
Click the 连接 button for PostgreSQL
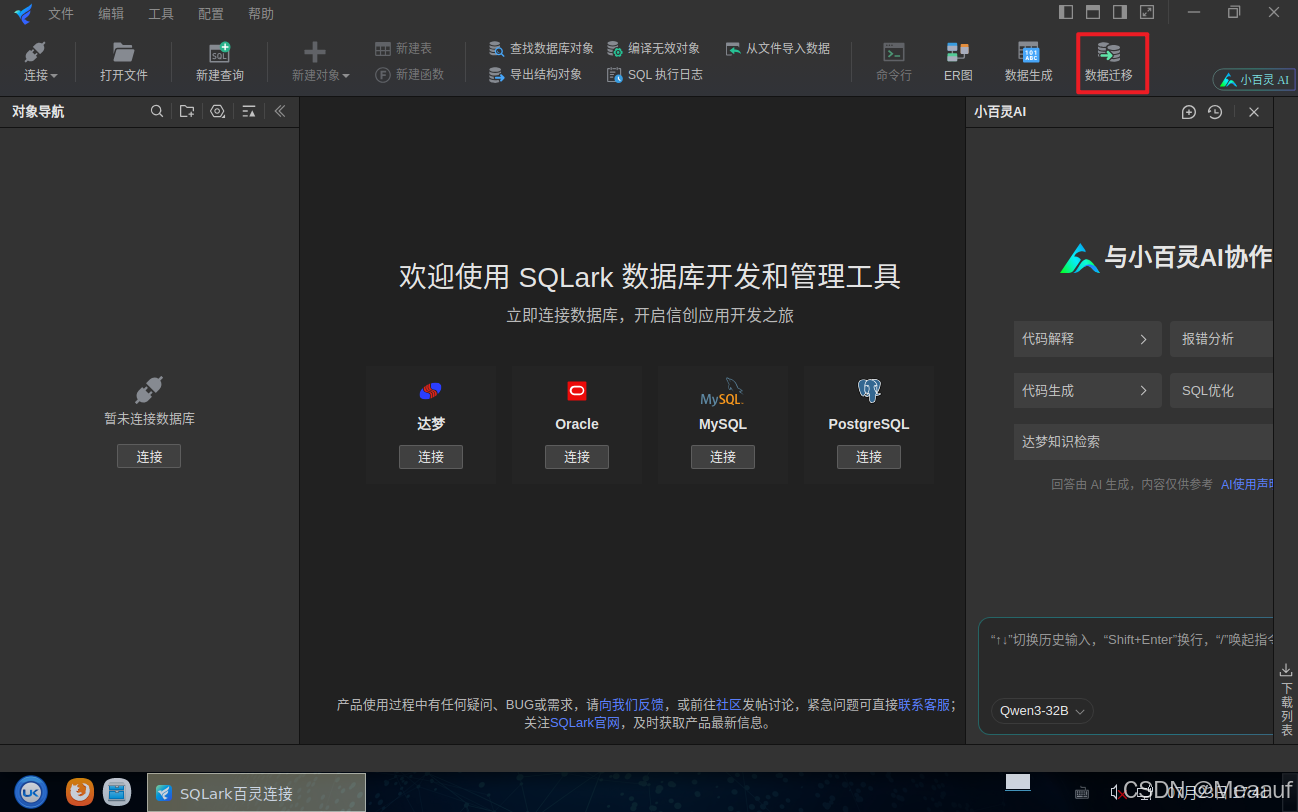click(869, 457)
